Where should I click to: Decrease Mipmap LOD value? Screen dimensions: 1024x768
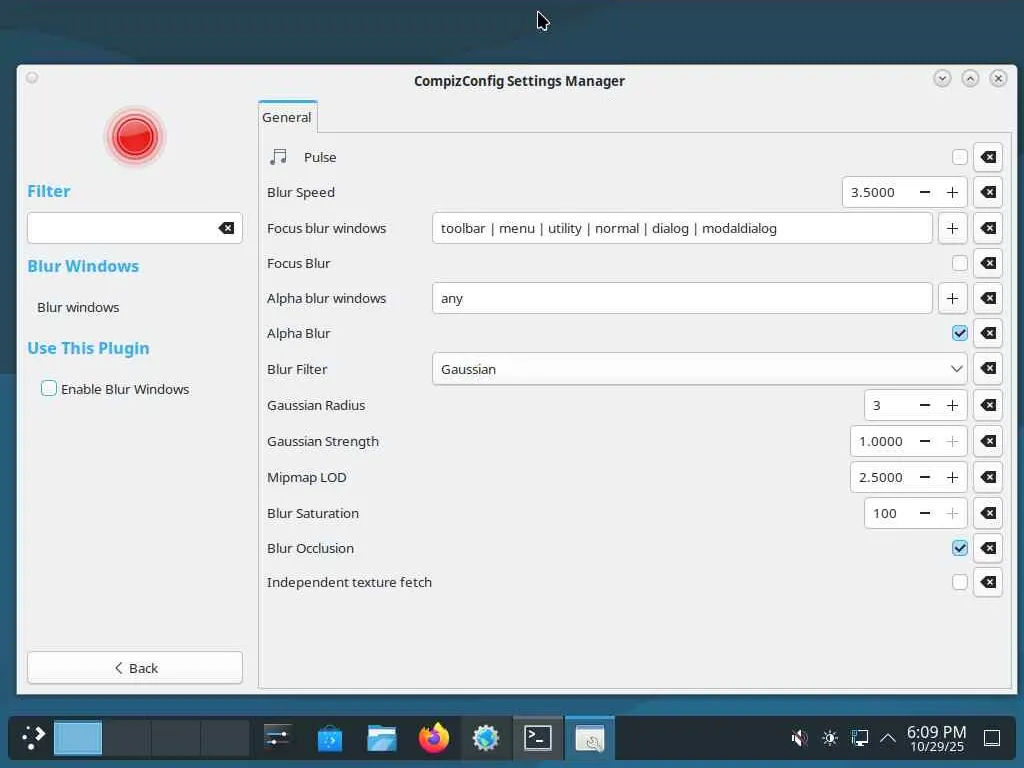[925, 477]
